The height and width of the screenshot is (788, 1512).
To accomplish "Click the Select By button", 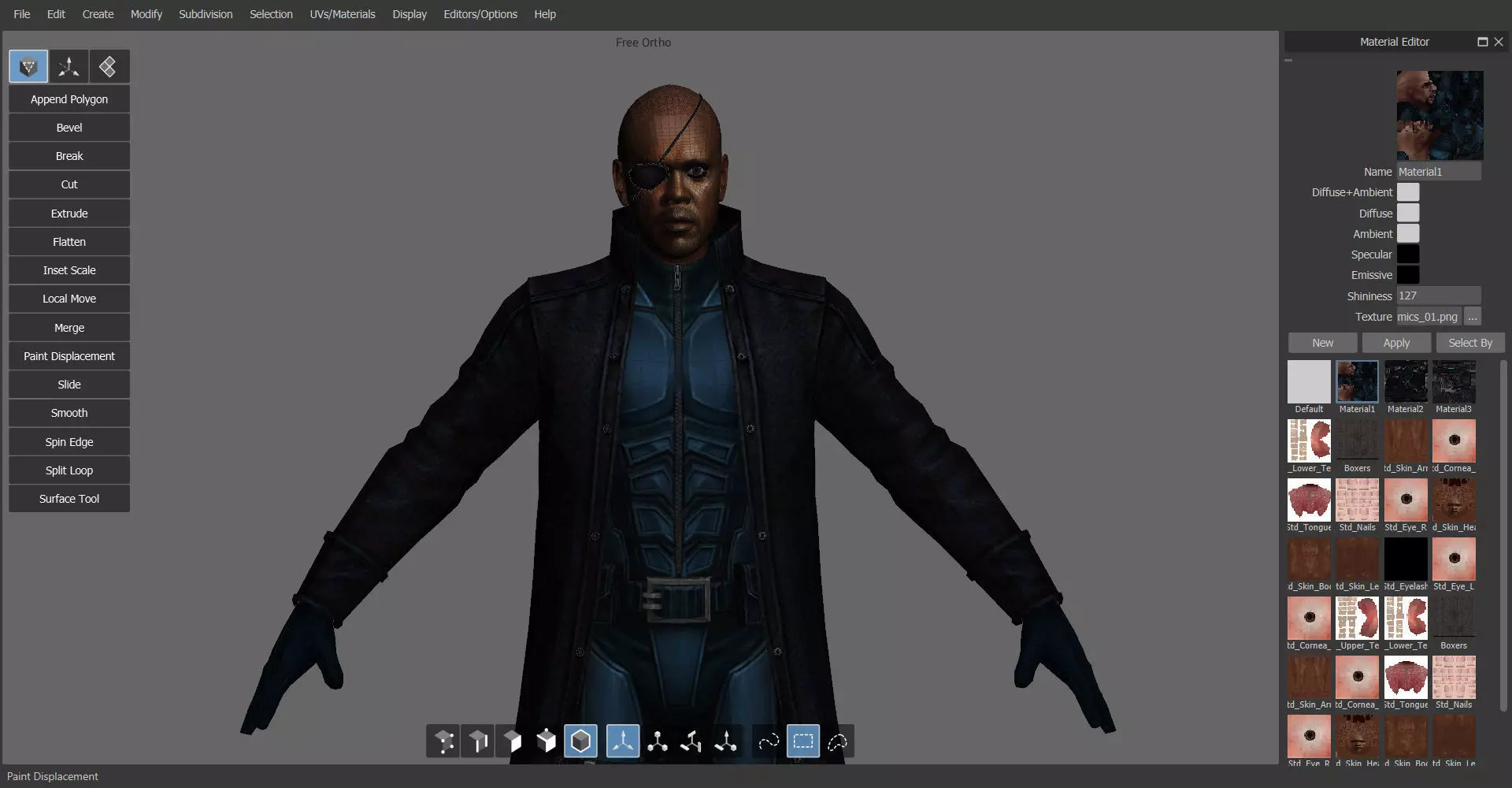I will [x=1470, y=343].
